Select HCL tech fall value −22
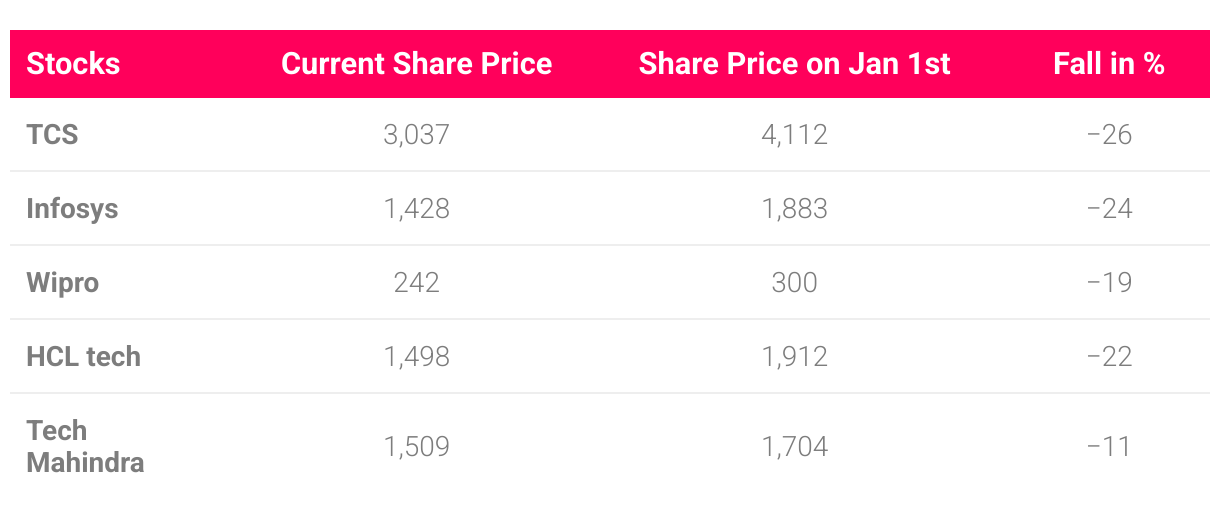1220x508 pixels. [x=1109, y=357]
